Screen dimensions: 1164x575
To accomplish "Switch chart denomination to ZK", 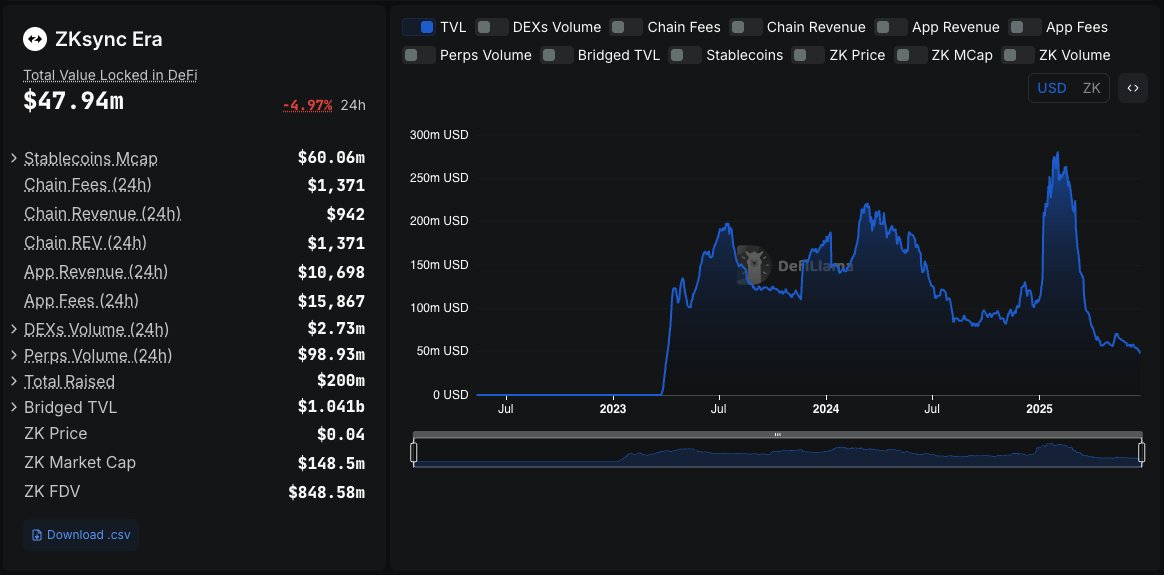I will (1091, 88).
